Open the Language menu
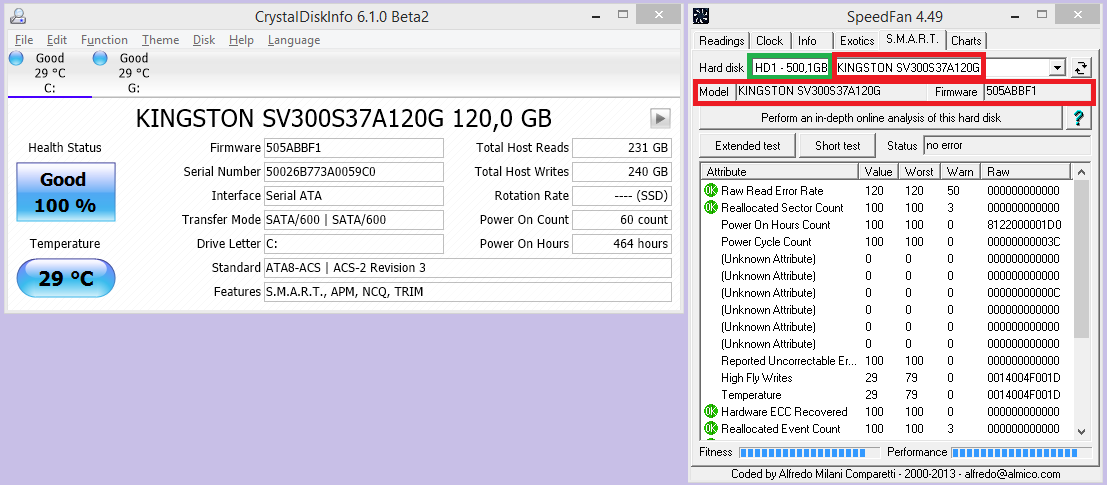The image size is (1107, 485). 294,40
